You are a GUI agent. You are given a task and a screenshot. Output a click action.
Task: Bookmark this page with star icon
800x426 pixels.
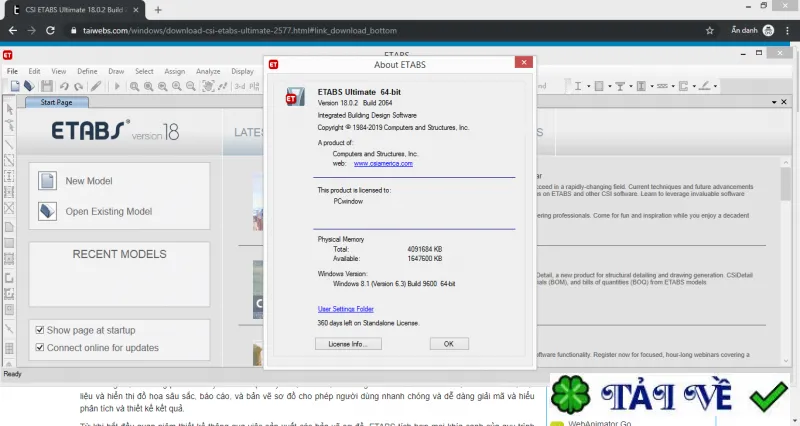click(710, 31)
